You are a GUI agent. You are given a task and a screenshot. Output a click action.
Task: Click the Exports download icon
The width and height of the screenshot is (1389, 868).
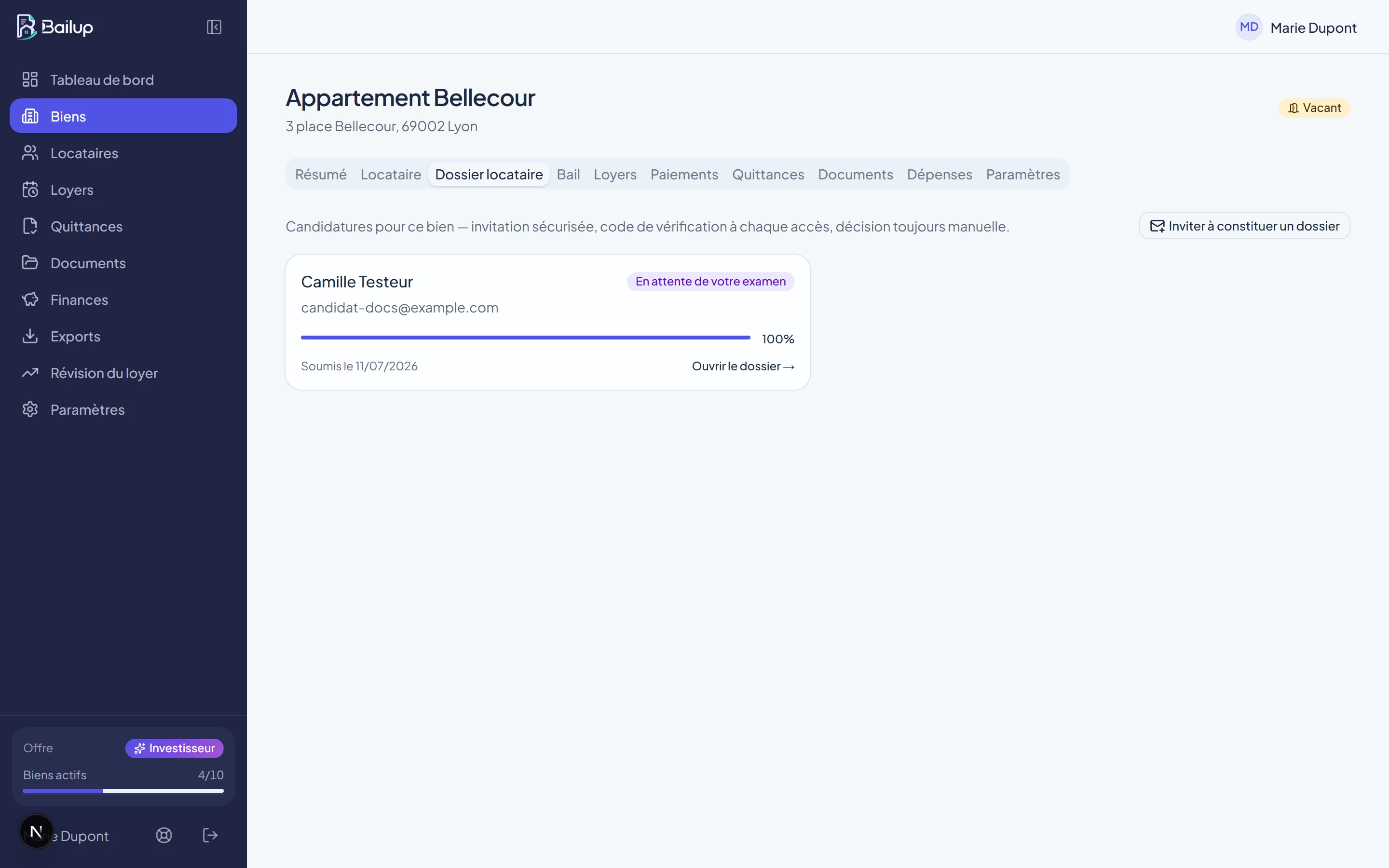click(x=30, y=336)
